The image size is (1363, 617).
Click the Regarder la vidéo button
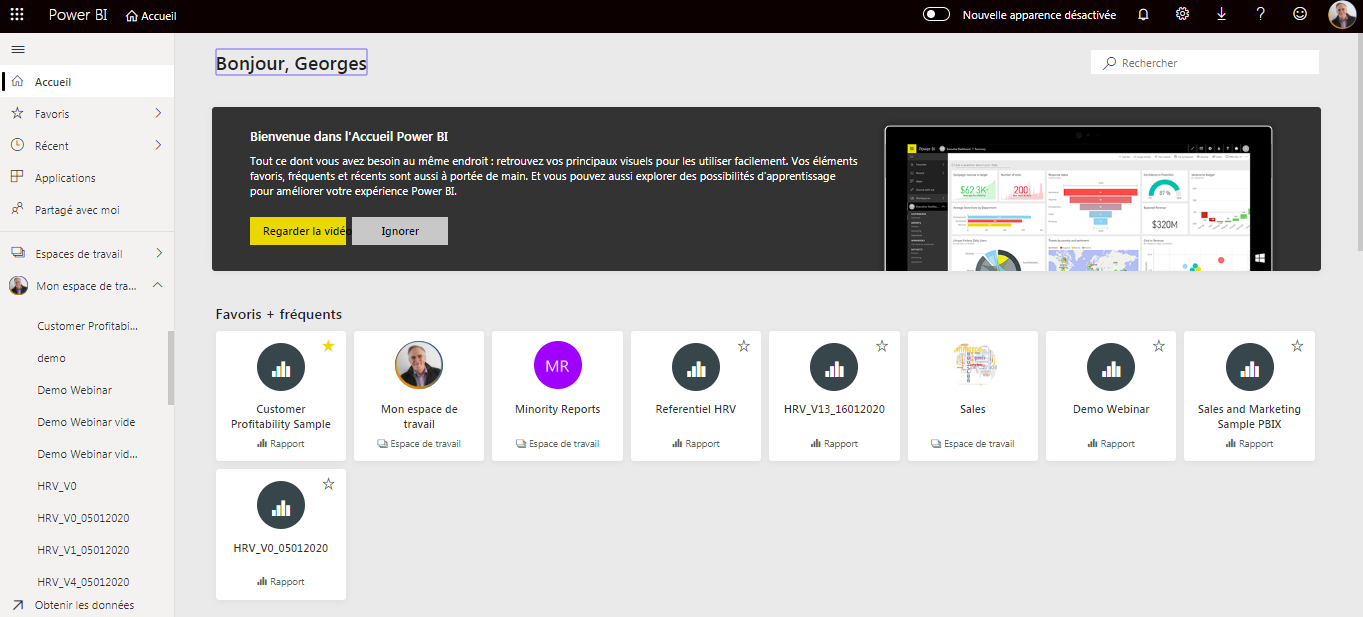298,231
